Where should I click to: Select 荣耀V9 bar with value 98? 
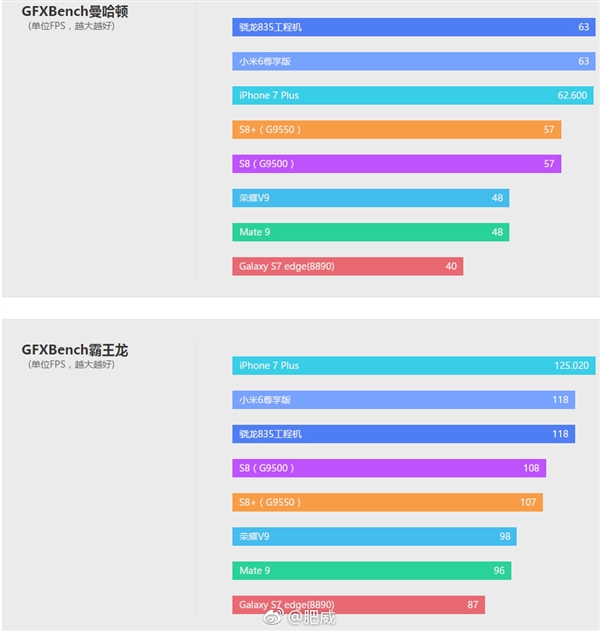pyautogui.click(x=374, y=536)
